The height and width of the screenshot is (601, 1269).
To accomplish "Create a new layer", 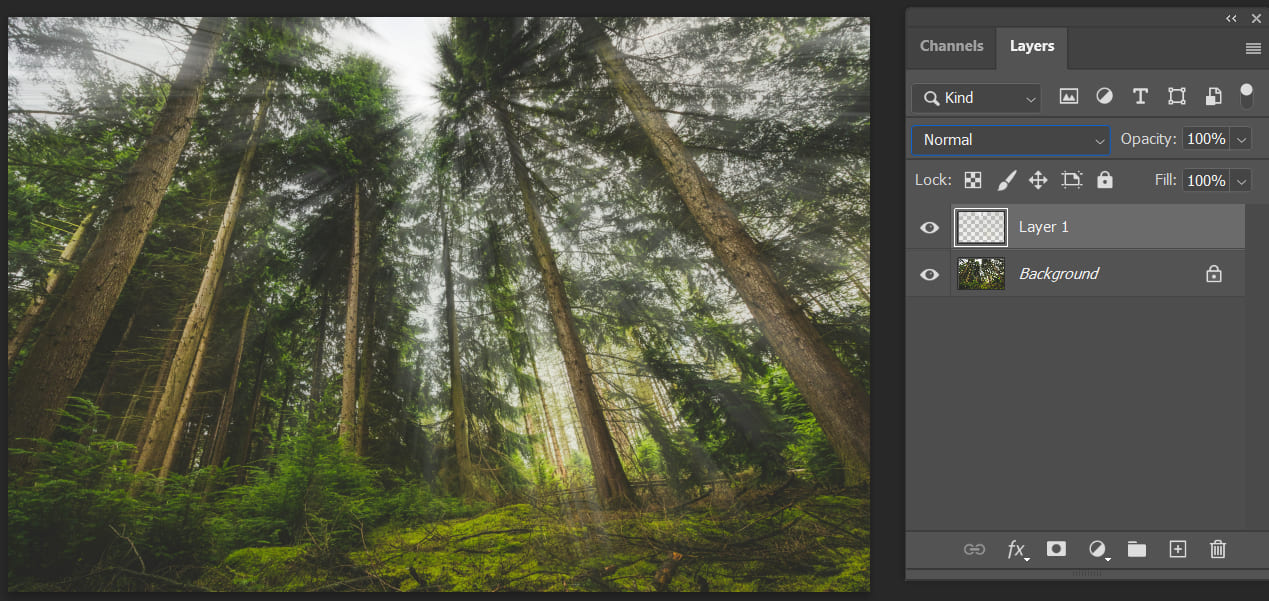I will 1178,549.
